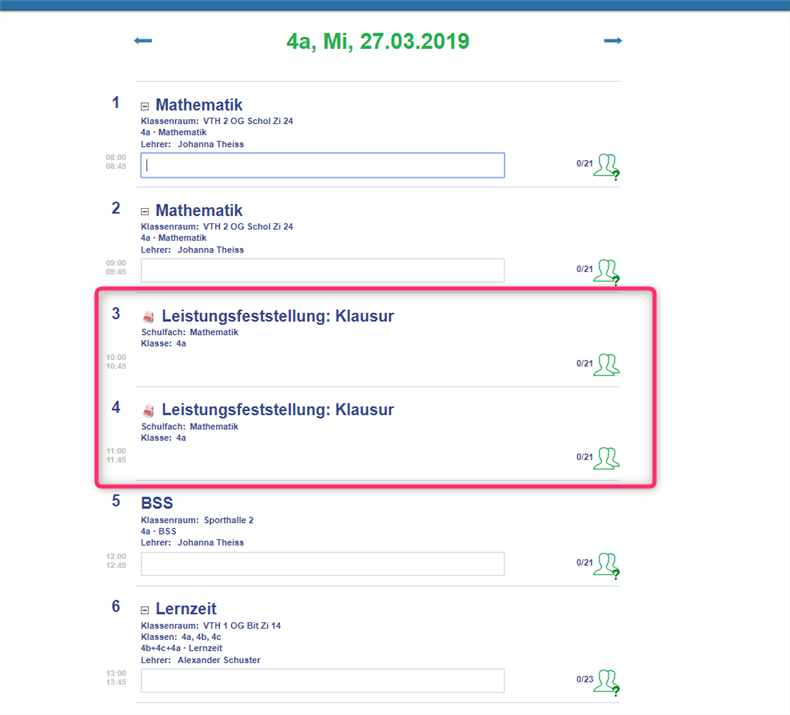Open attendance icon for lesson 4 Klausur
This screenshot has width=790, height=715.
606,458
